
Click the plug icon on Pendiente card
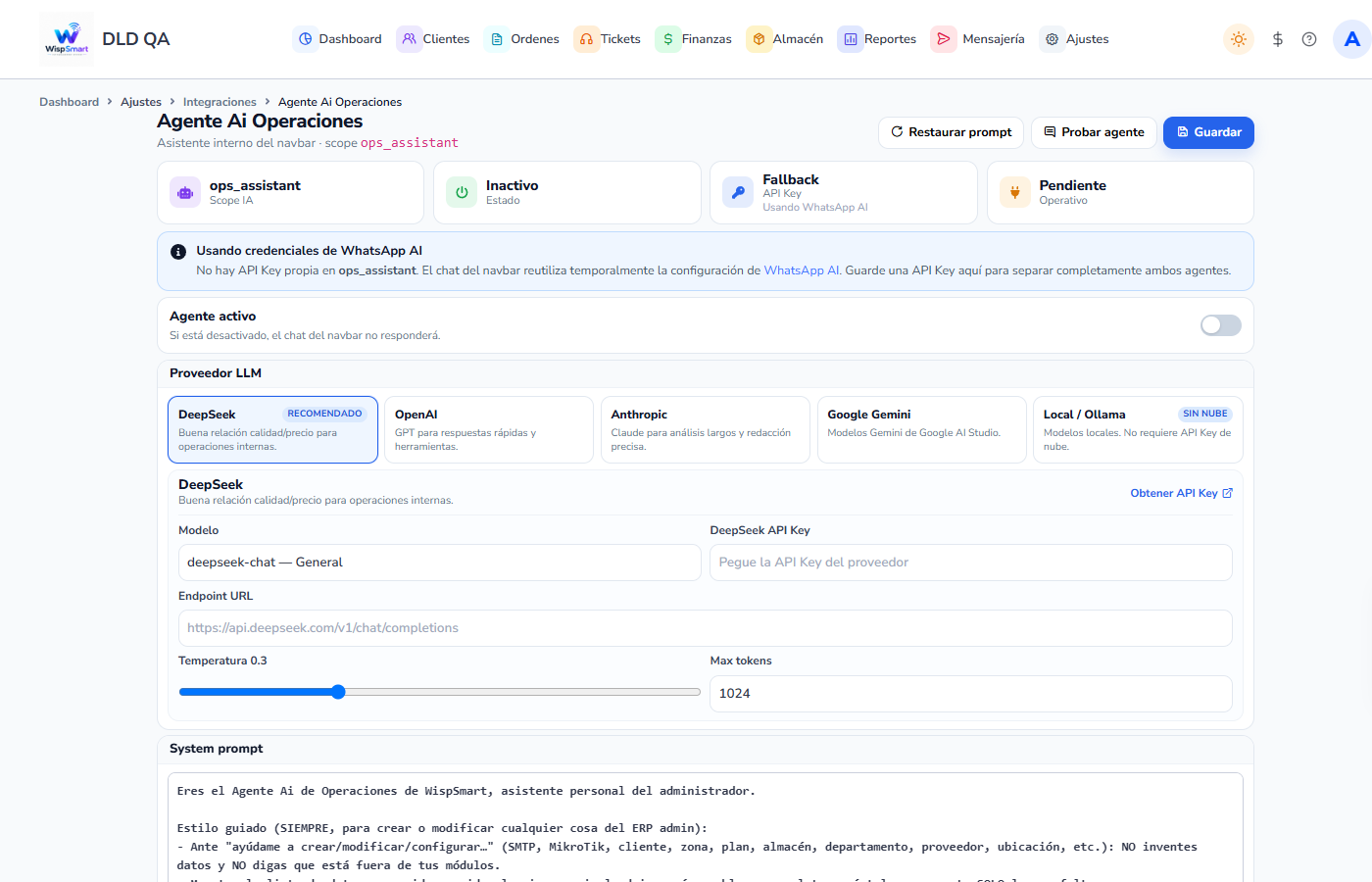pos(1015,192)
